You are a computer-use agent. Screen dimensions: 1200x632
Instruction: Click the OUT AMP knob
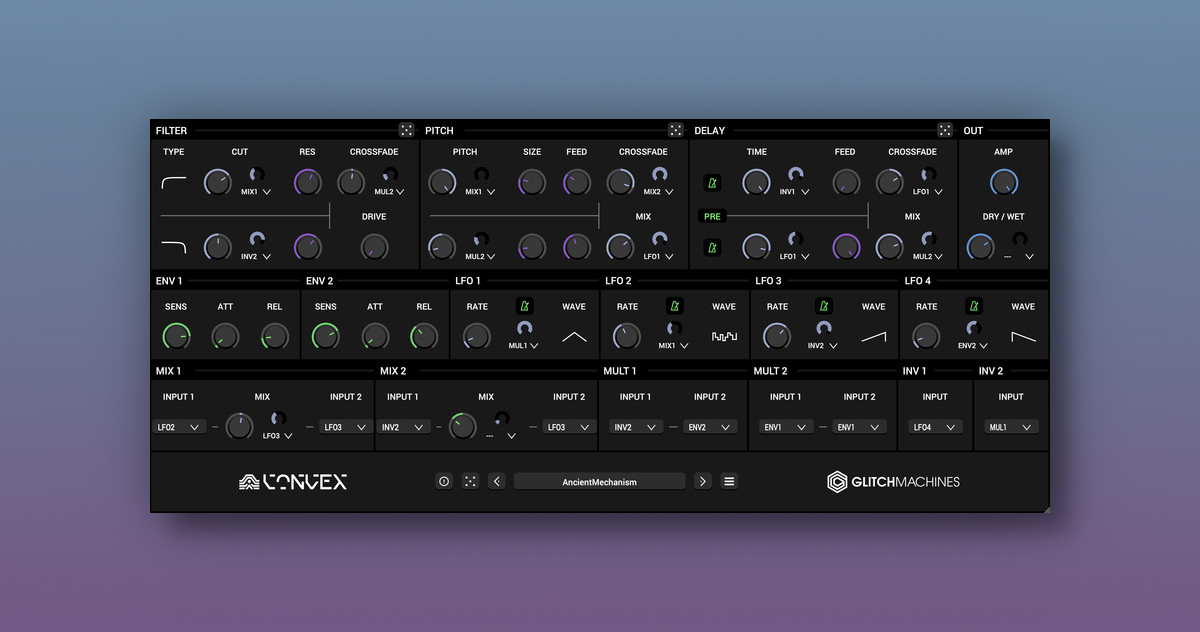(x=1004, y=182)
